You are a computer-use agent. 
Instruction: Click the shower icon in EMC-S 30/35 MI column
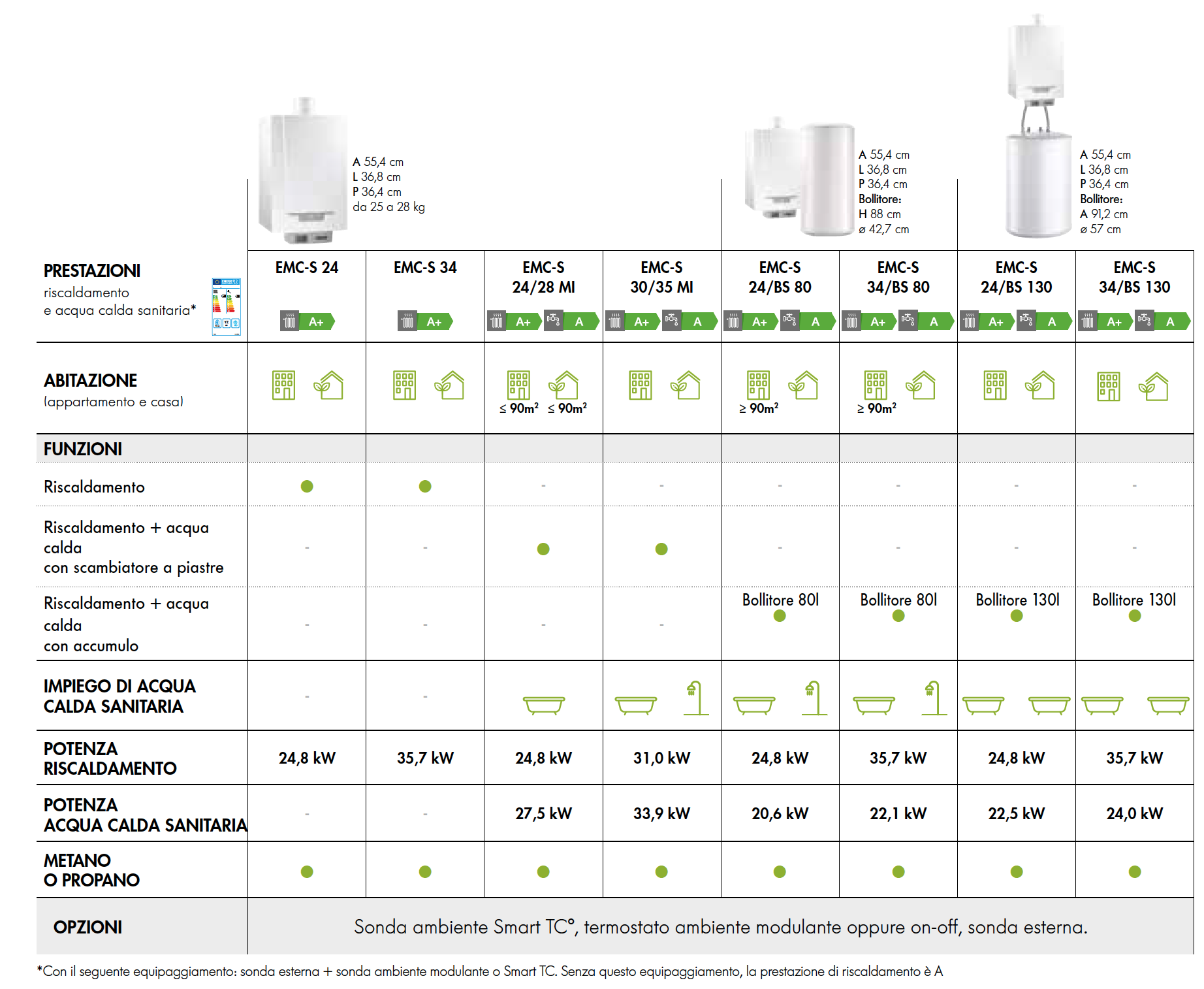coord(695,698)
